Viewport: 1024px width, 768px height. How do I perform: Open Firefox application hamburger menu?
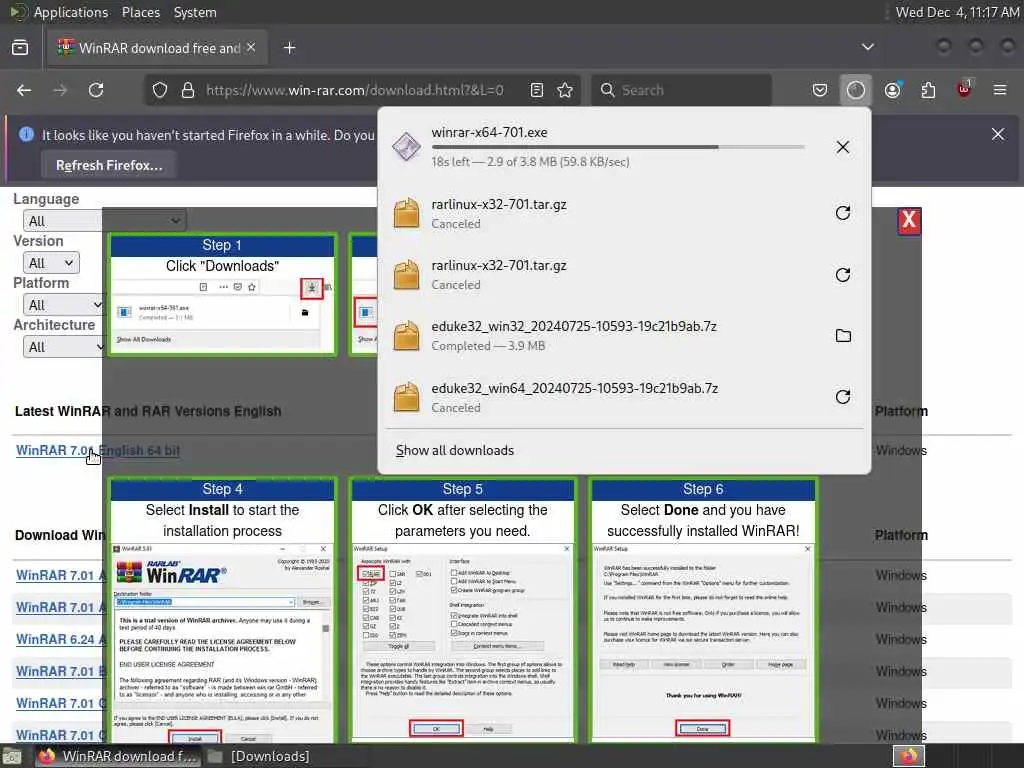tap(1000, 90)
